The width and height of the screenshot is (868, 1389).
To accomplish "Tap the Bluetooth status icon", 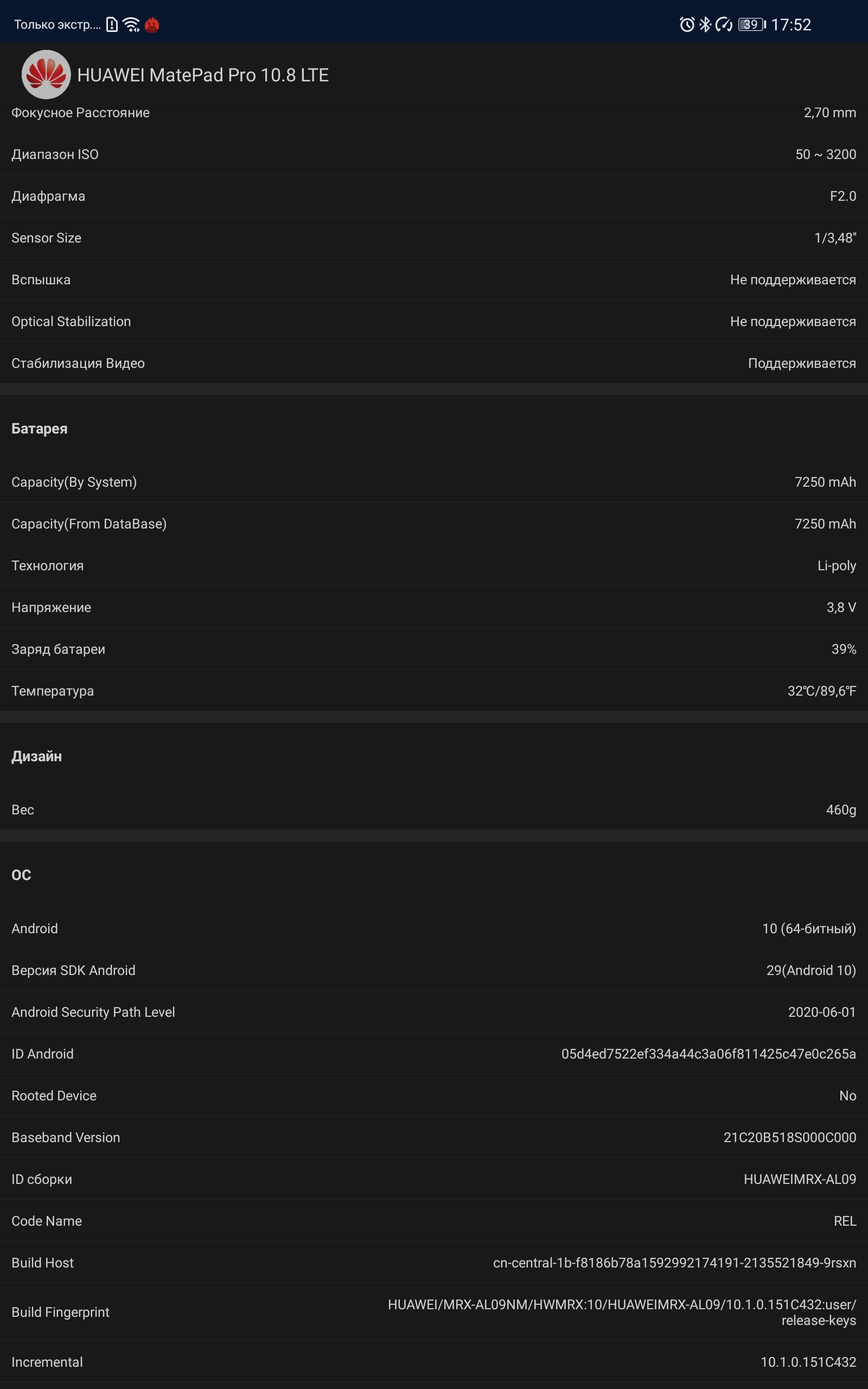I will click(x=705, y=24).
